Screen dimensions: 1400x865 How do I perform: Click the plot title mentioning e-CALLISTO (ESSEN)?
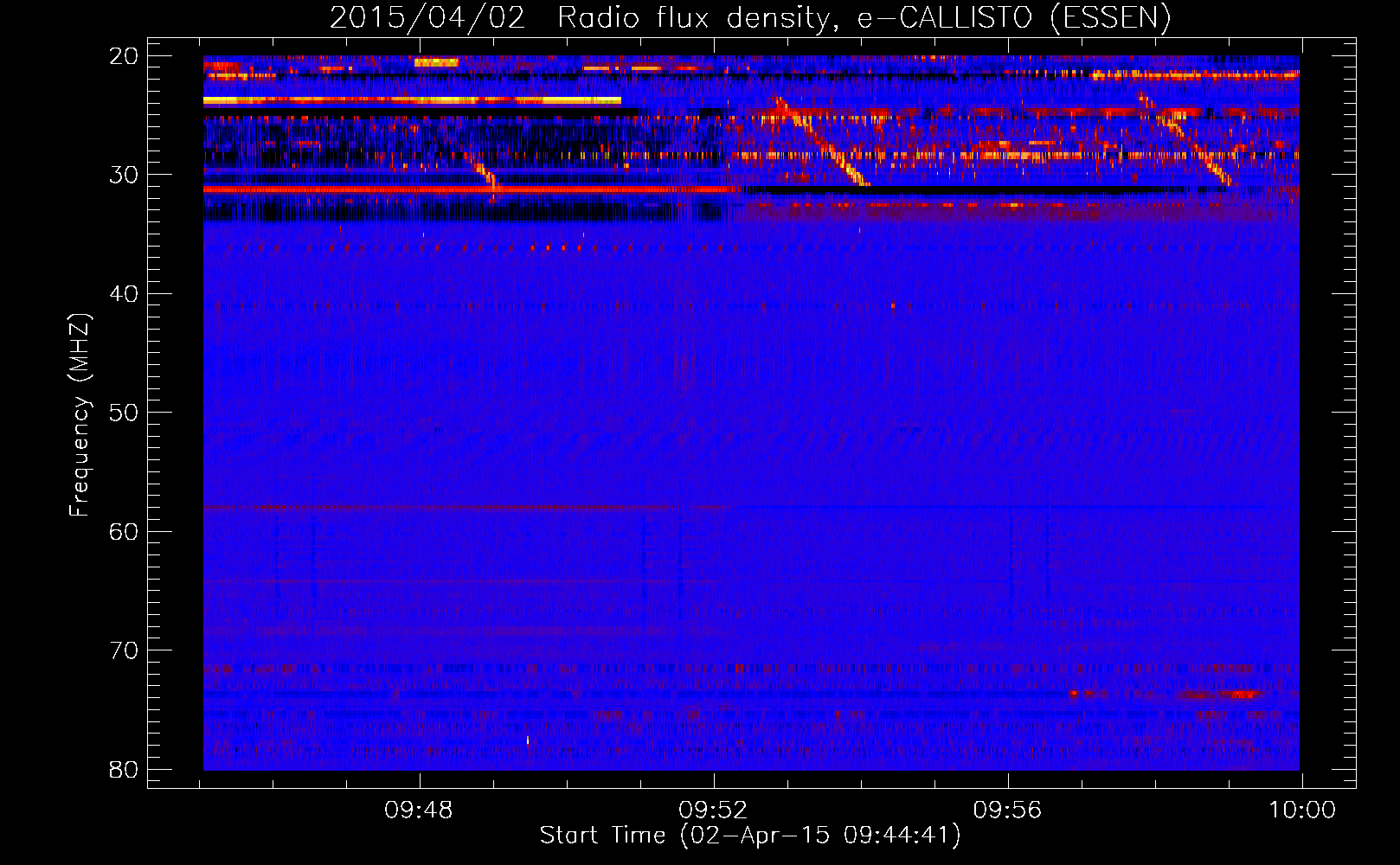click(x=750, y=17)
